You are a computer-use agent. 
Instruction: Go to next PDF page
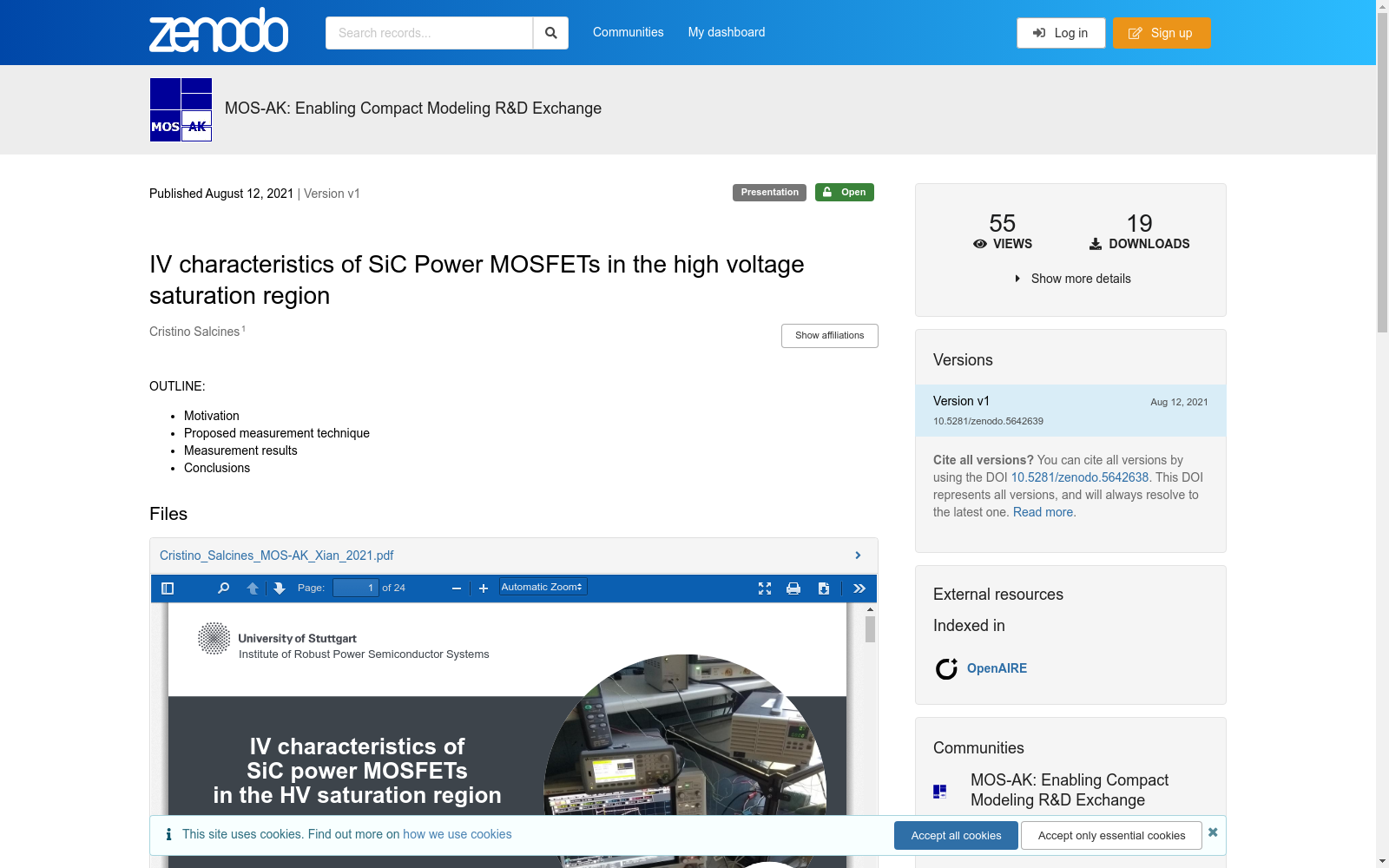coord(280,589)
